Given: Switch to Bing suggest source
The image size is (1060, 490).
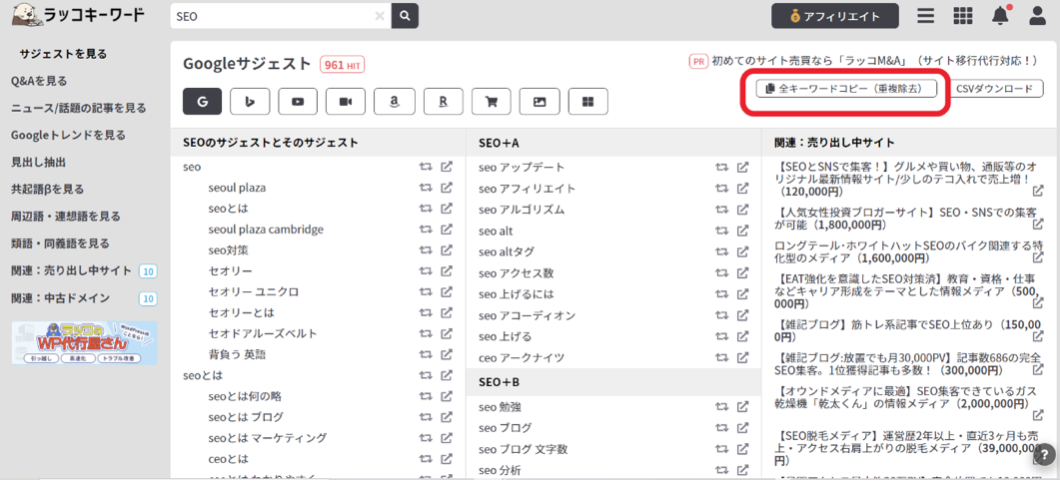Looking at the screenshot, I should [x=250, y=101].
